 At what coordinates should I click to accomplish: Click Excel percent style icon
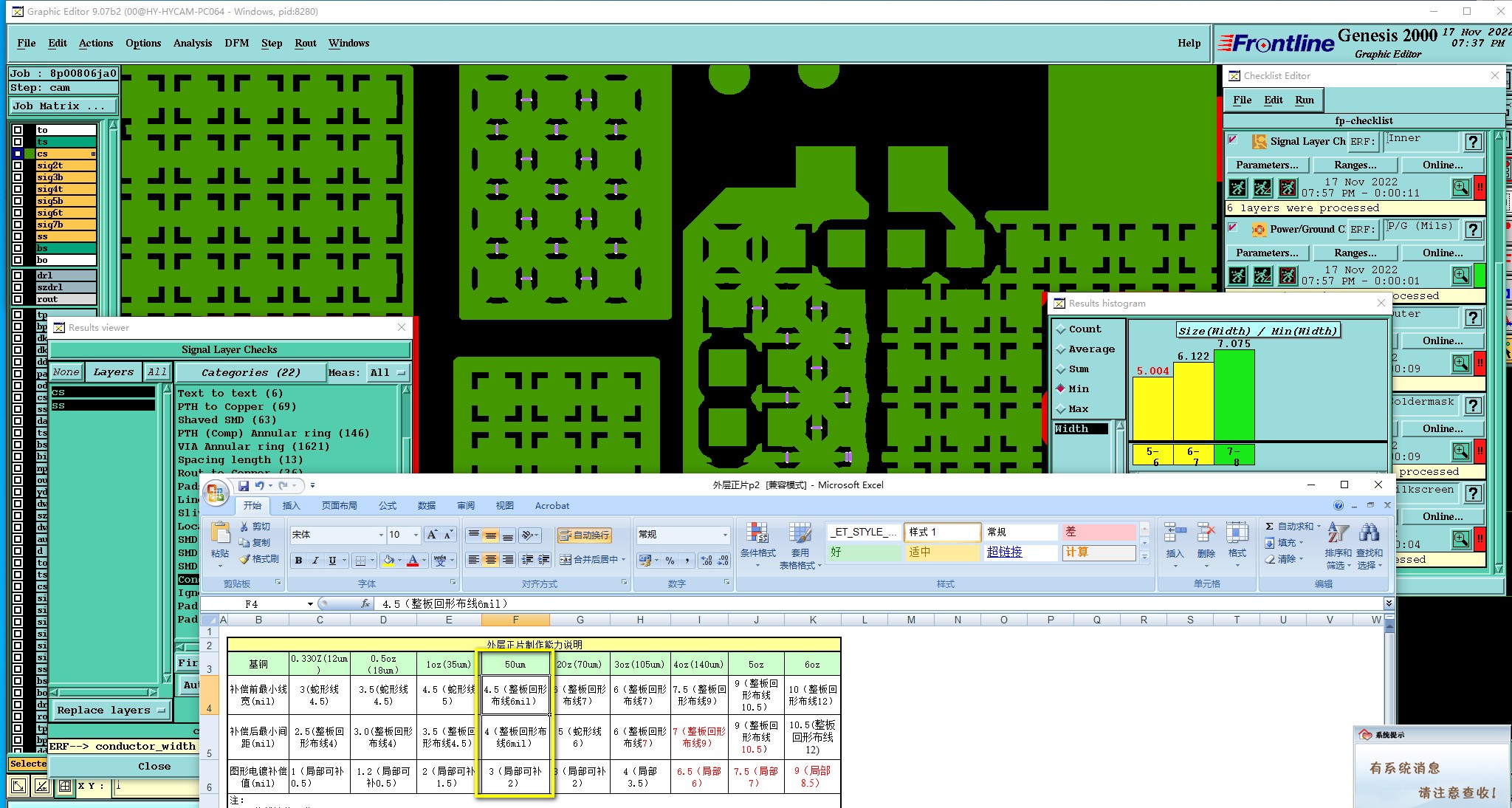tap(670, 561)
